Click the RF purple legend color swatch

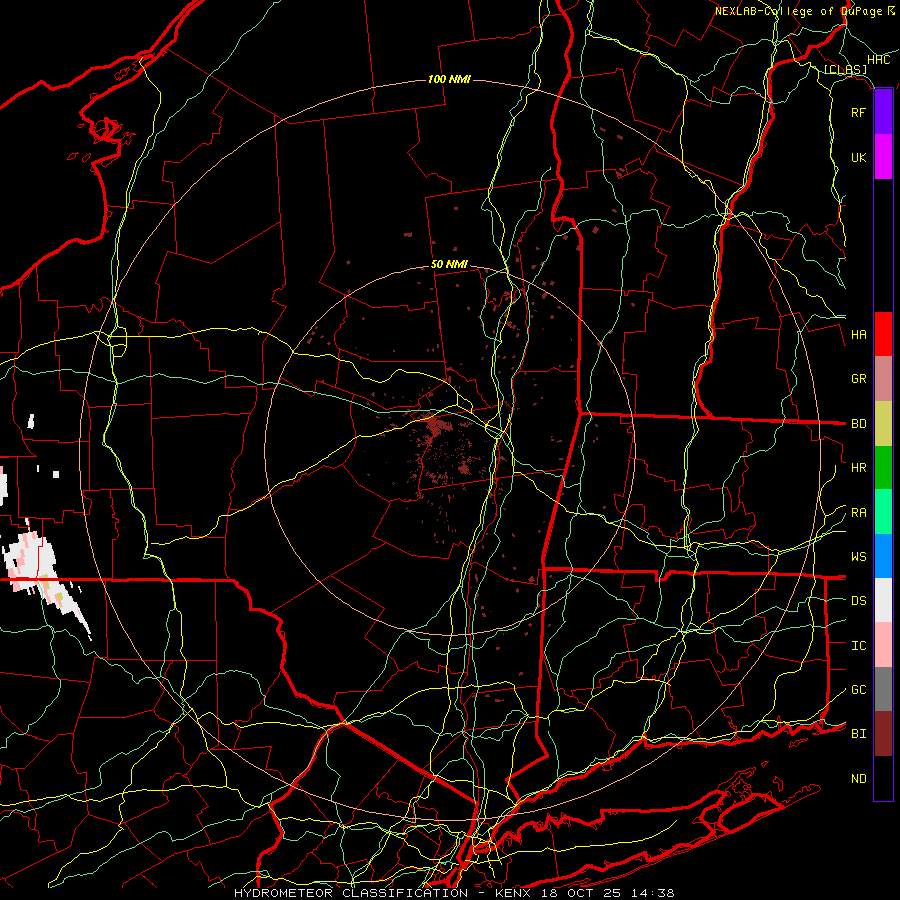tap(883, 112)
